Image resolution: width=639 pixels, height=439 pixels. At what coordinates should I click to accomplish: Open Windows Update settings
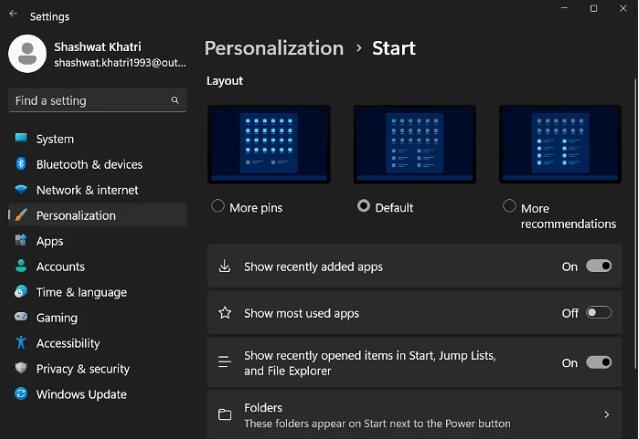pos(97,394)
